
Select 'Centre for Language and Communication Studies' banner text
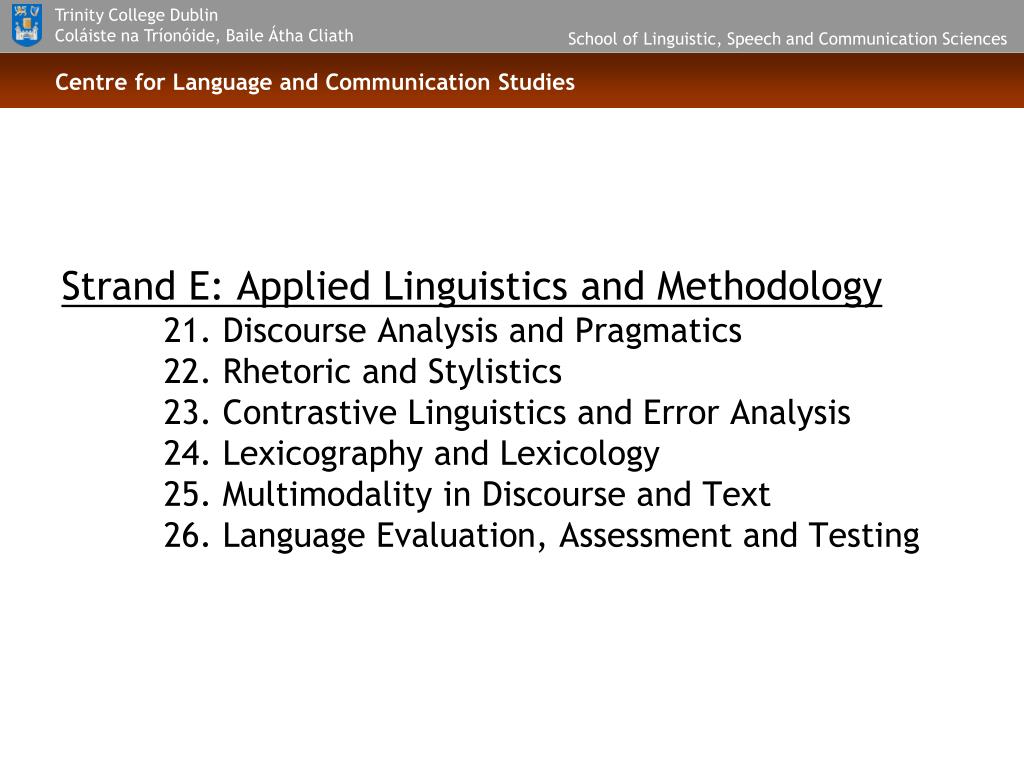tap(315, 82)
